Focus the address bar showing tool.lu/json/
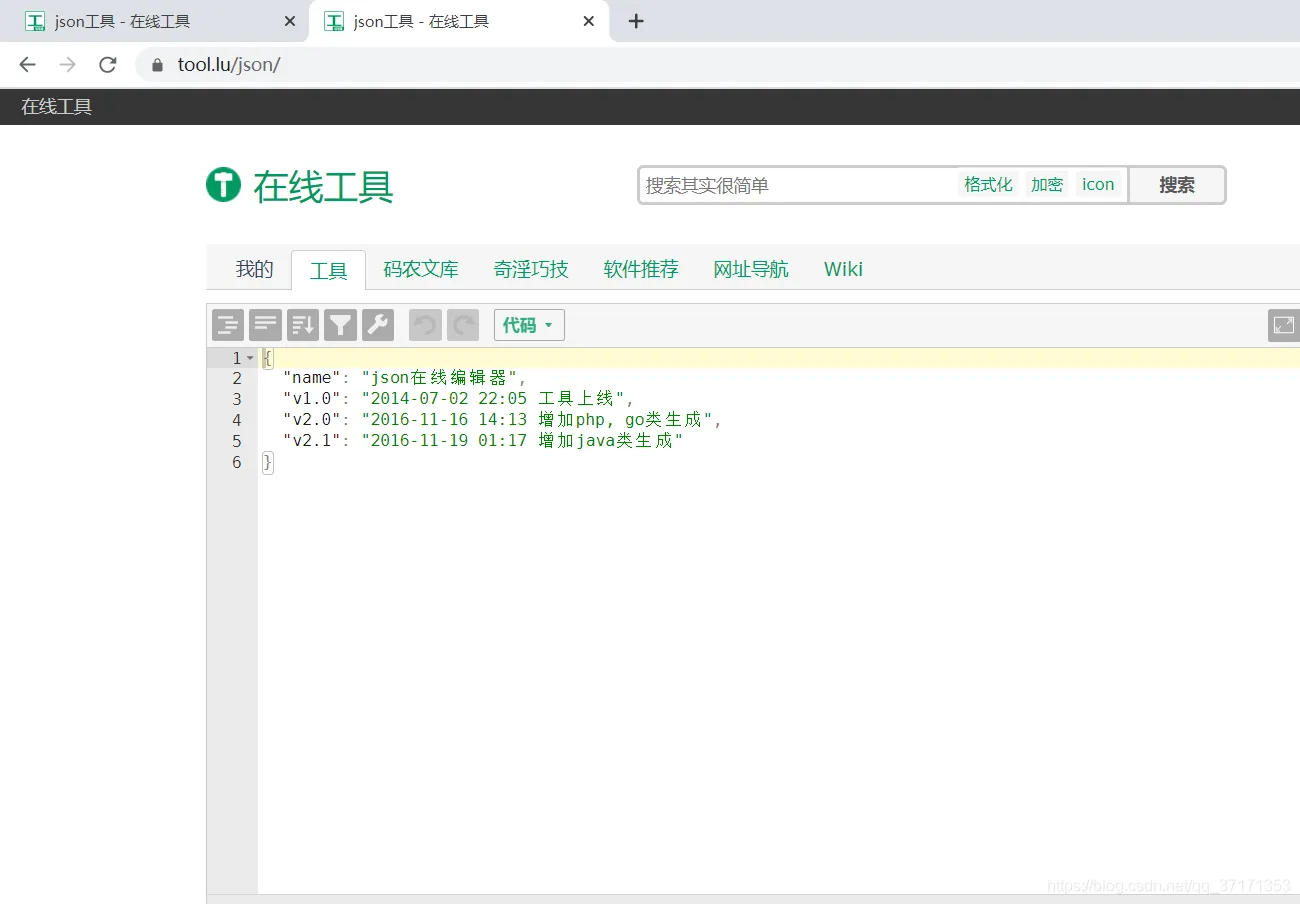The width and height of the screenshot is (1300, 904). [717, 65]
